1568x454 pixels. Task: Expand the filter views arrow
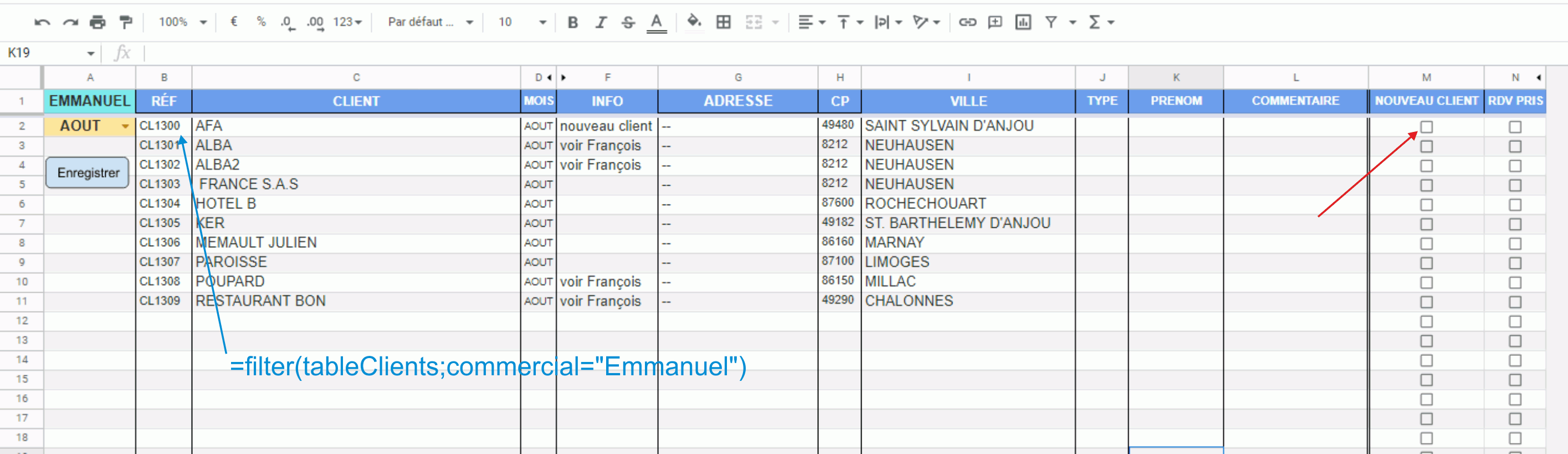[x=1073, y=23]
